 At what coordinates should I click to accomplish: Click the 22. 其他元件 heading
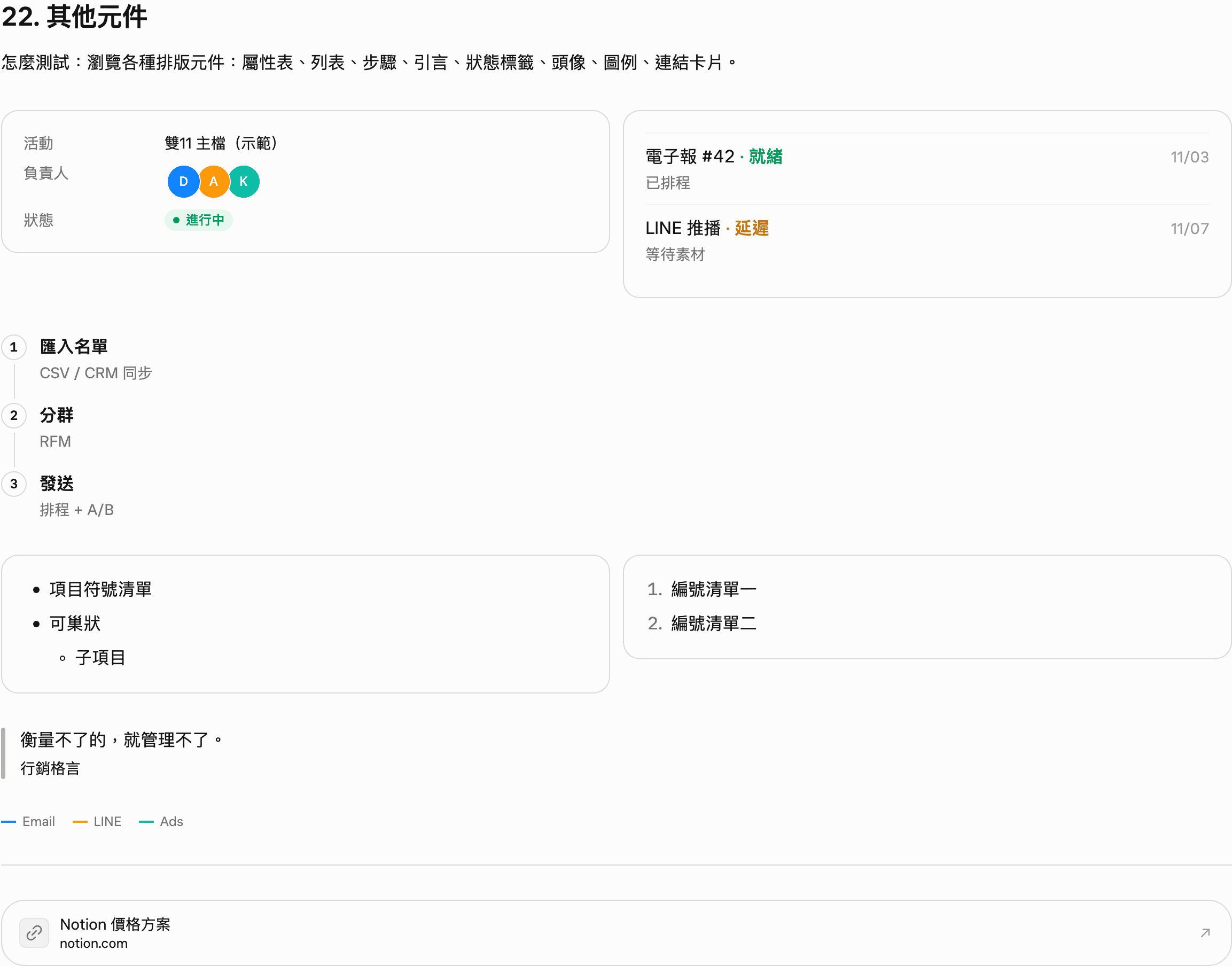click(x=75, y=17)
